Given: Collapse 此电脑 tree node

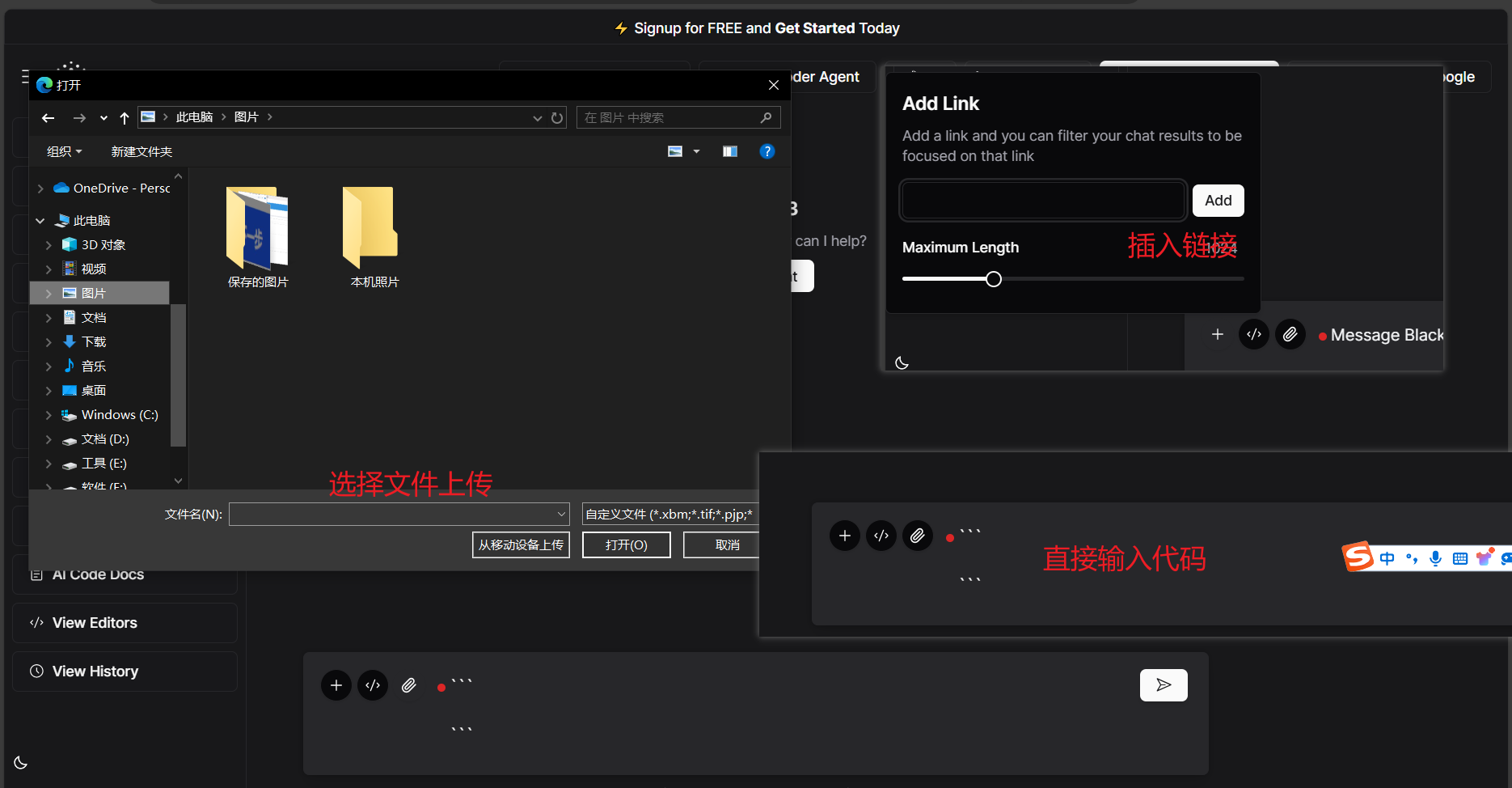Looking at the screenshot, I should [x=40, y=221].
